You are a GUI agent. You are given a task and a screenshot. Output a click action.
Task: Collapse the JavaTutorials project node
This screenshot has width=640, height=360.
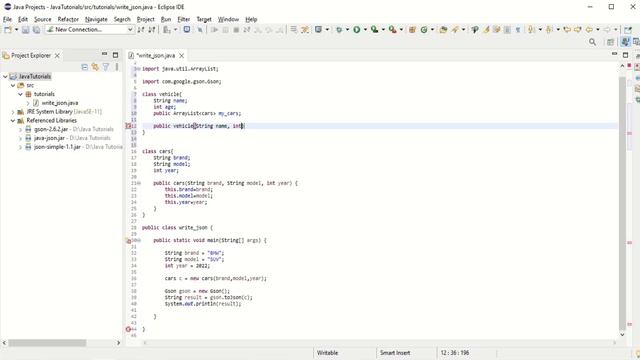[5, 77]
